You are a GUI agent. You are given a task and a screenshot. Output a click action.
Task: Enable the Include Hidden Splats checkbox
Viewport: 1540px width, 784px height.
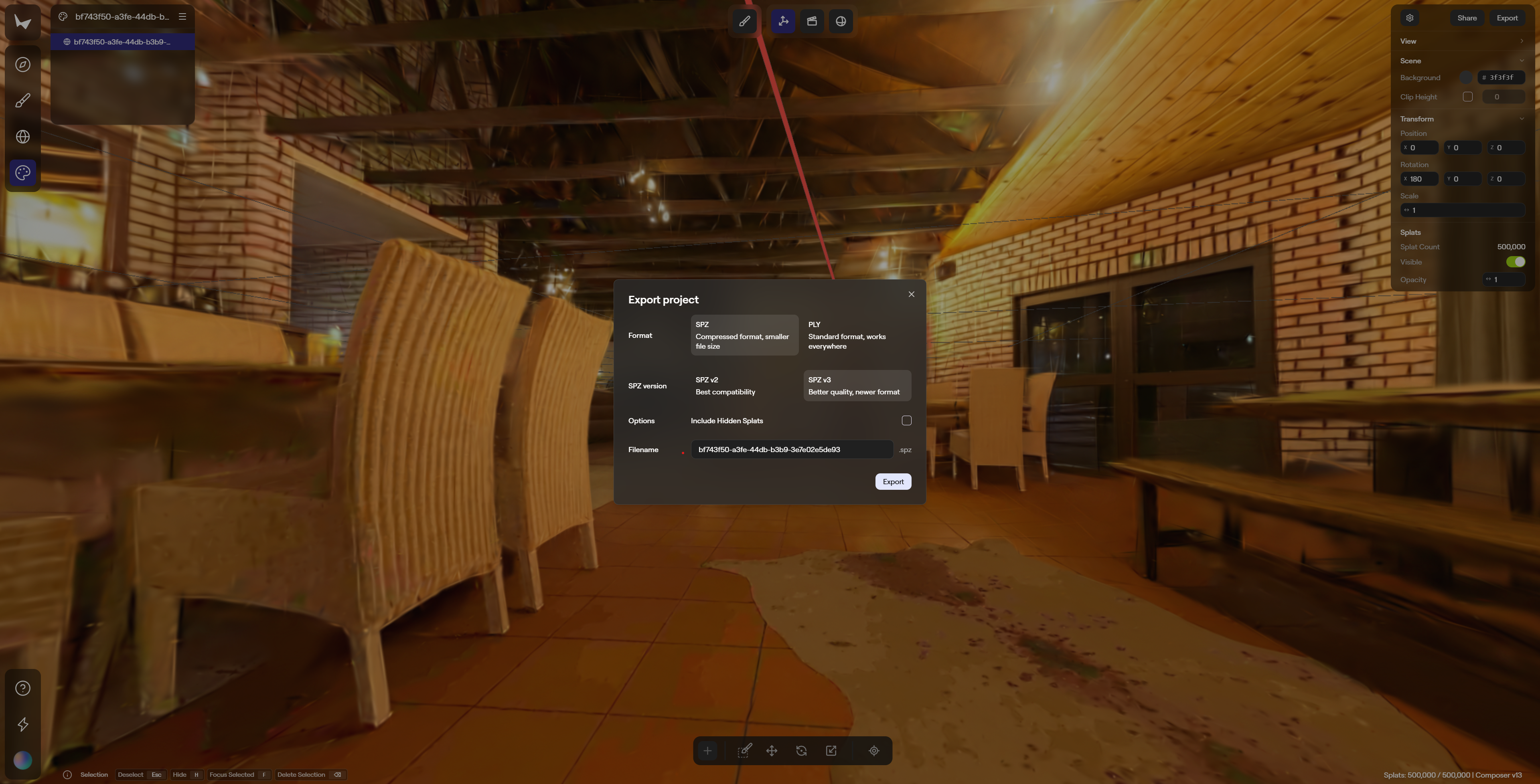[x=906, y=421]
